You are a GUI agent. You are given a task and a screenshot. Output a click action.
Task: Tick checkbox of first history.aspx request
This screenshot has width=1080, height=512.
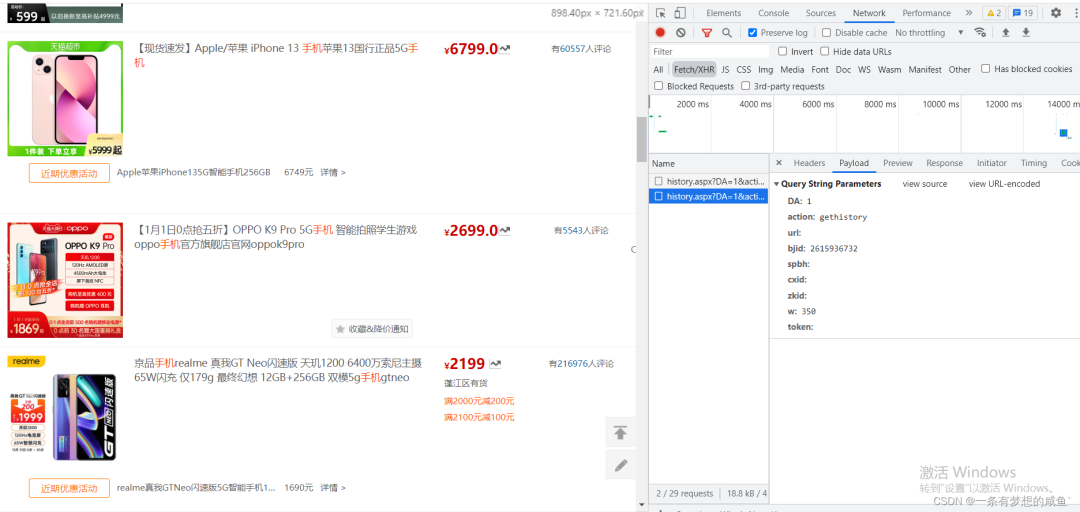point(659,181)
